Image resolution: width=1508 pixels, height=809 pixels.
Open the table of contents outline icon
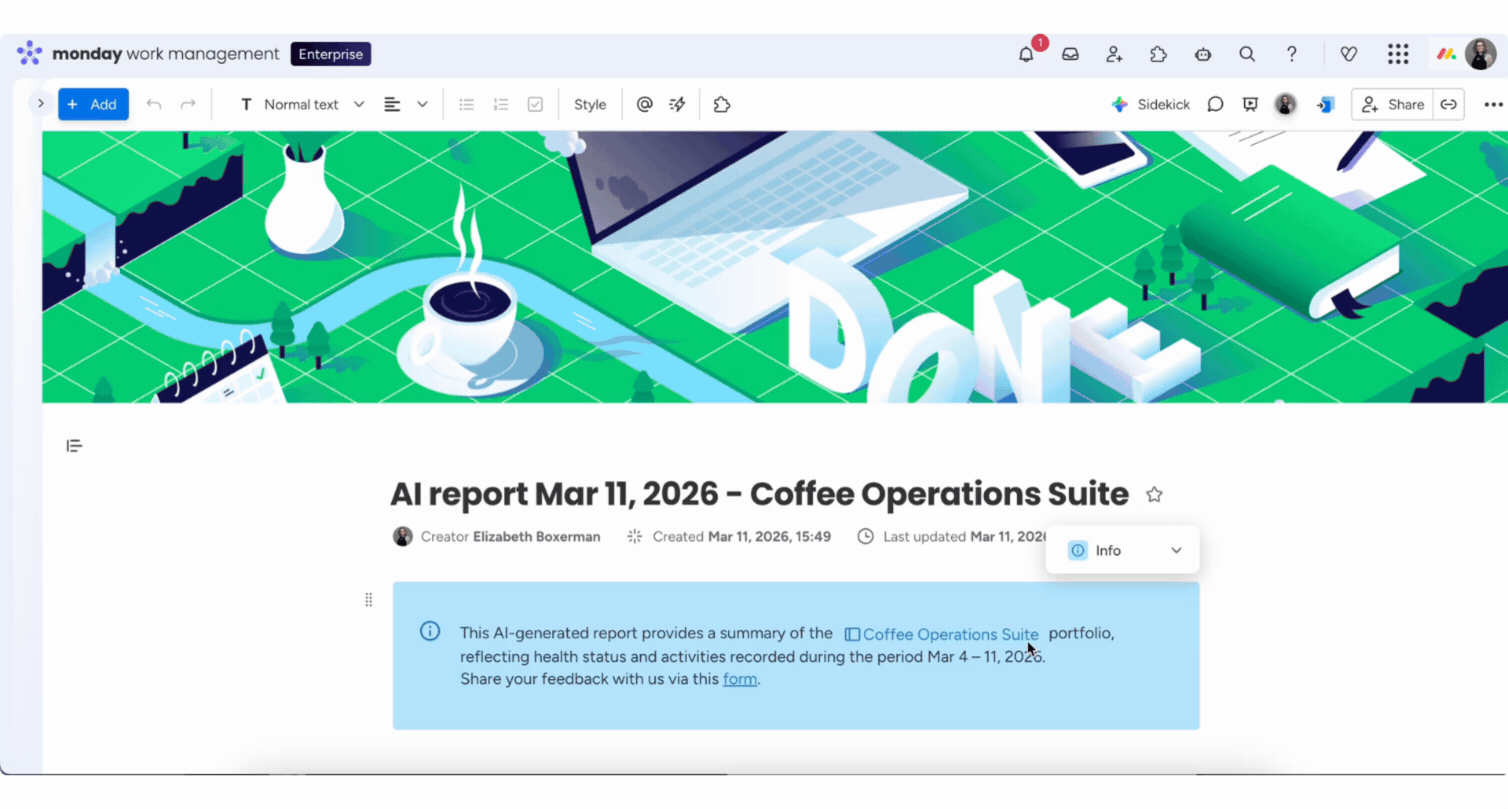pyautogui.click(x=74, y=446)
